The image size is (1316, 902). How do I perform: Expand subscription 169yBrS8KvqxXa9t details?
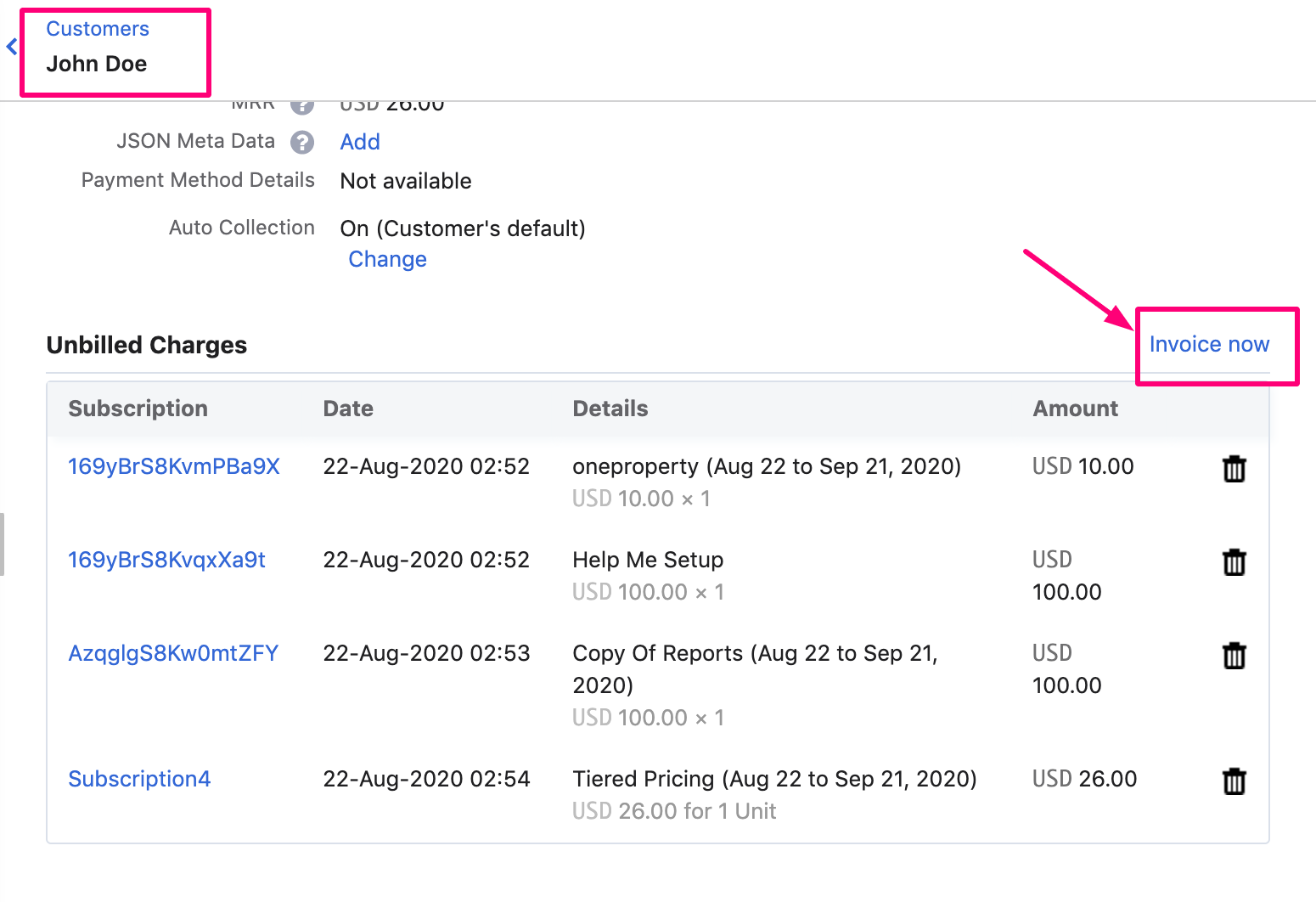tap(166, 560)
